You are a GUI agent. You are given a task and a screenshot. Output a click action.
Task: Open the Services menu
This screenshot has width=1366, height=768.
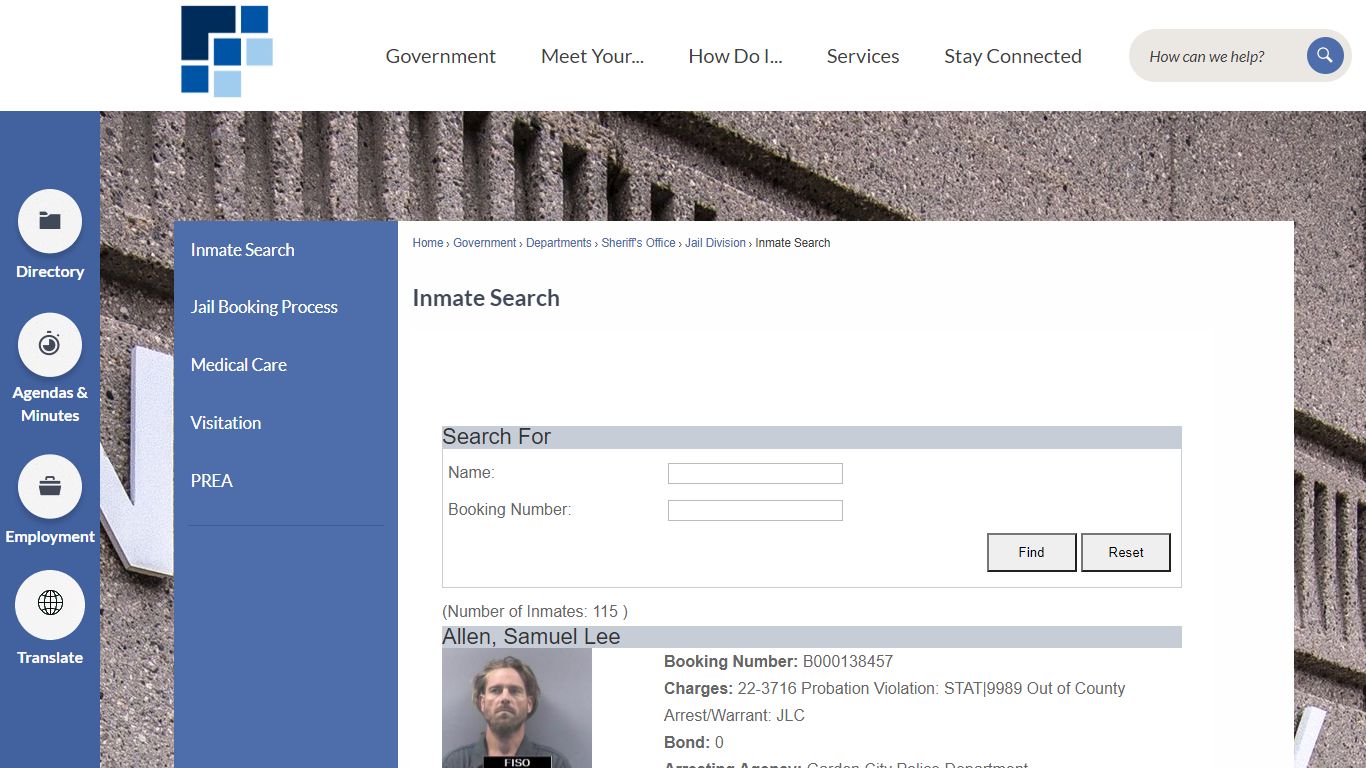coord(863,56)
